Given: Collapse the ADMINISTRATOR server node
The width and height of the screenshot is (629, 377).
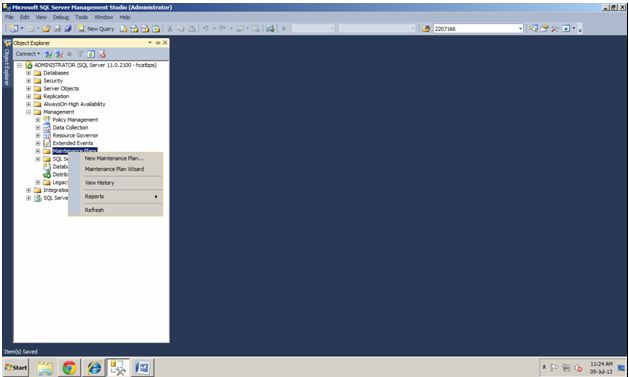Looking at the screenshot, I should [x=19, y=65].
